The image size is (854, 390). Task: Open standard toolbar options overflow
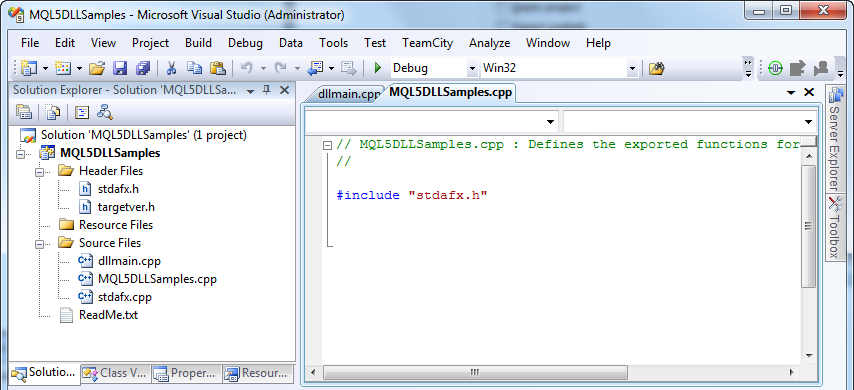(x=748, y=69)
